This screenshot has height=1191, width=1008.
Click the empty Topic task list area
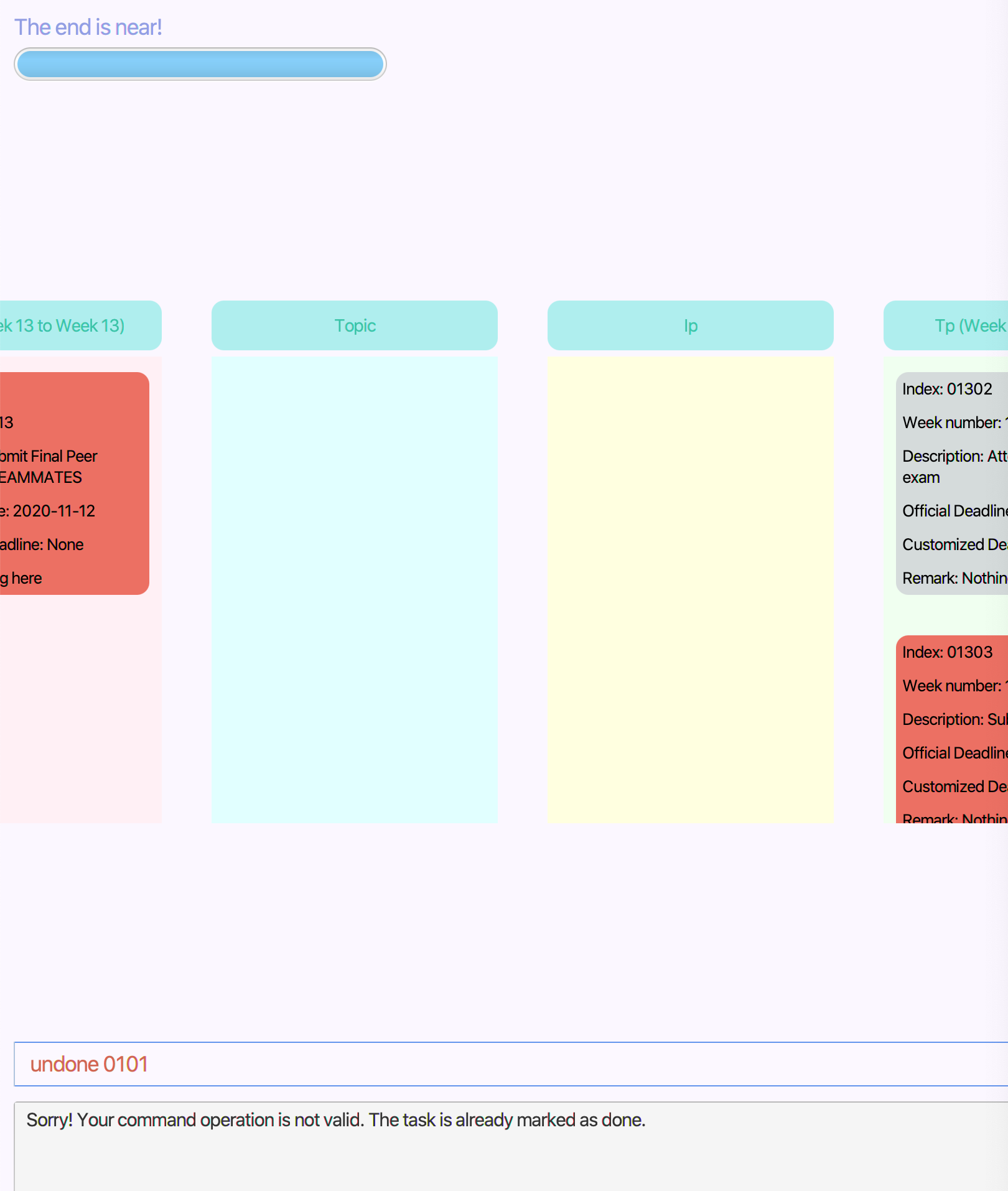pos(355,590)
